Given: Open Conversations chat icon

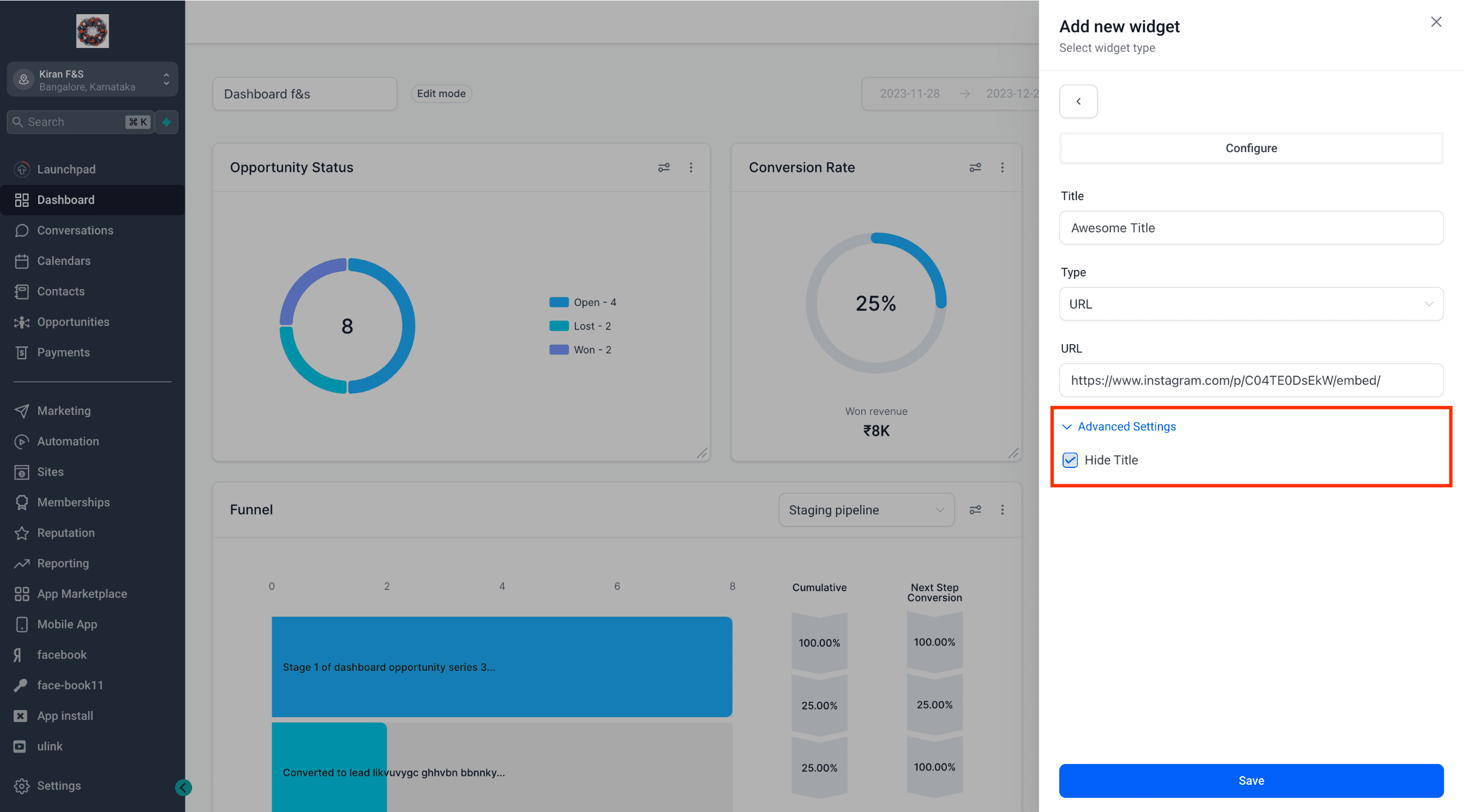Looking at the screenshot, I should pos(22,230).
